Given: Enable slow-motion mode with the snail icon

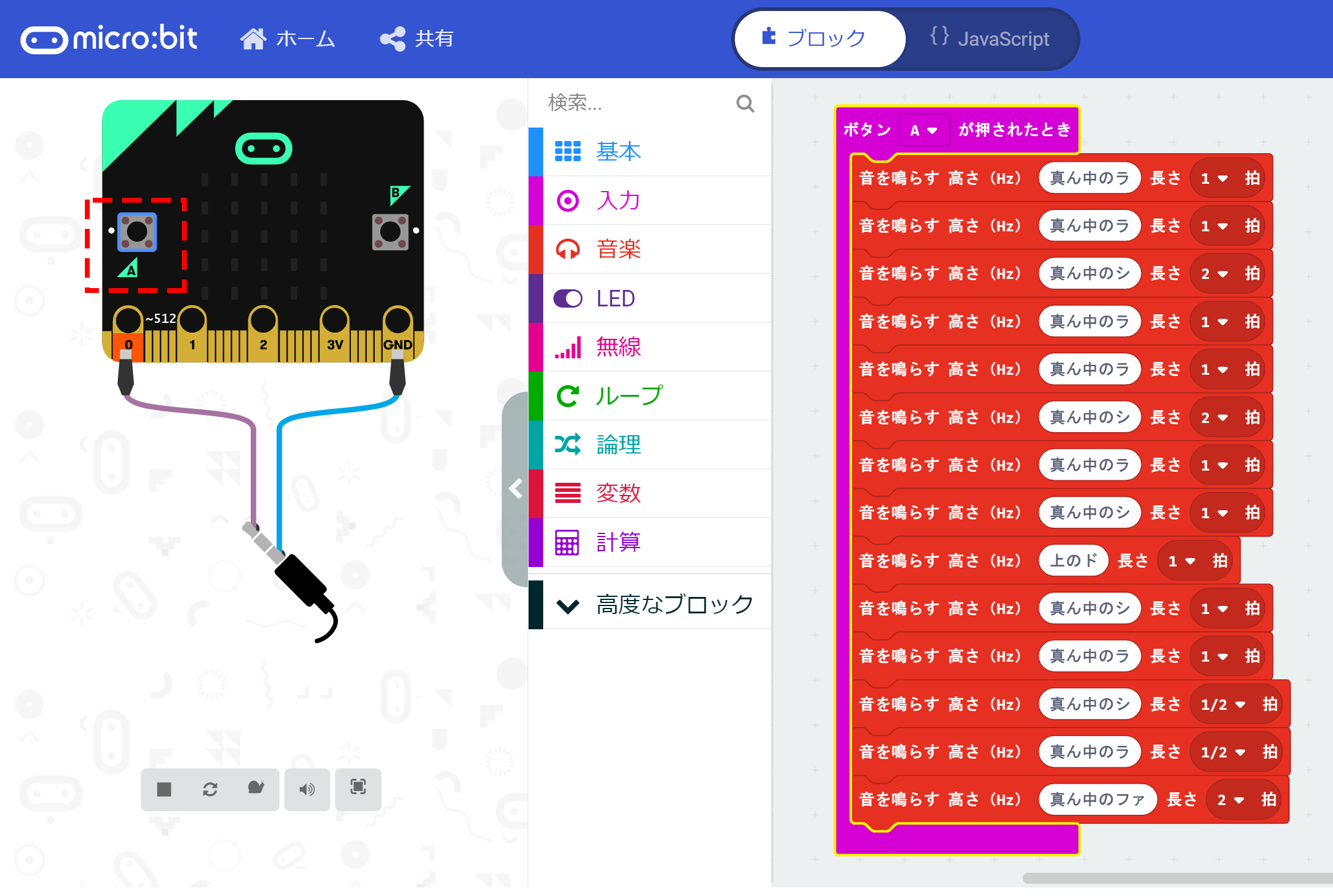Looking at the screenshot, I should coord(256,790).
